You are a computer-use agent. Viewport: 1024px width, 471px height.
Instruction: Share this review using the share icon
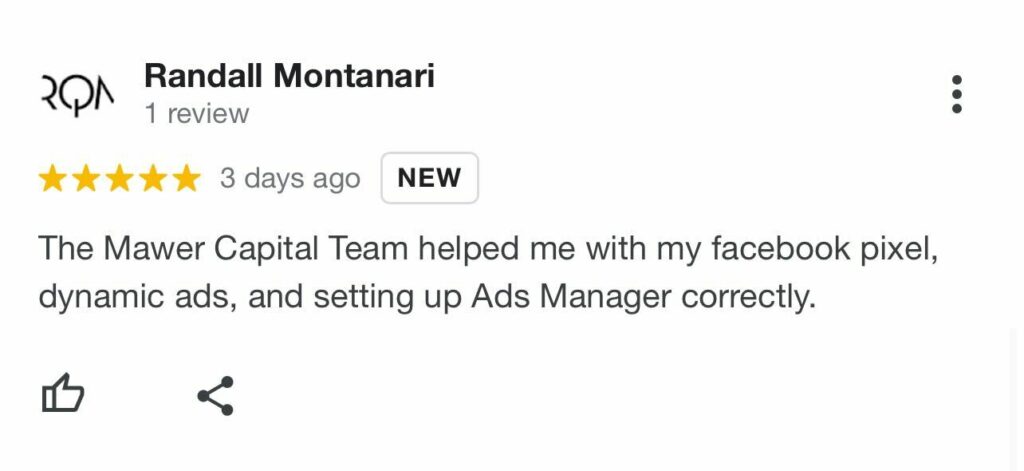216,395
